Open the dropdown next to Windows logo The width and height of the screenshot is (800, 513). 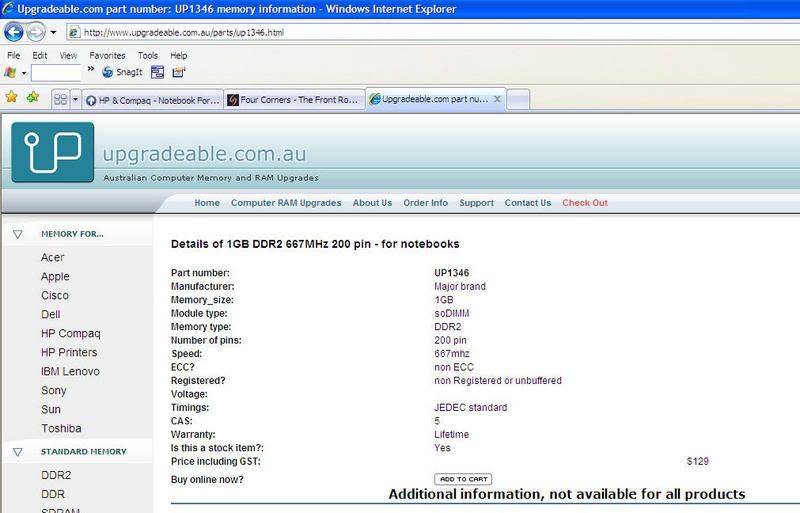(23, 73)
